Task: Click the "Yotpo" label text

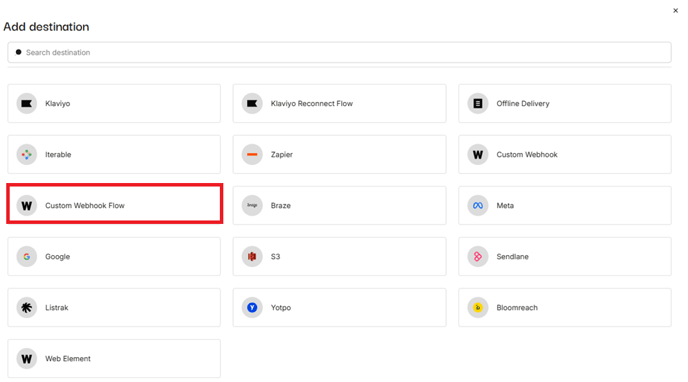Action: click(281, 307)
